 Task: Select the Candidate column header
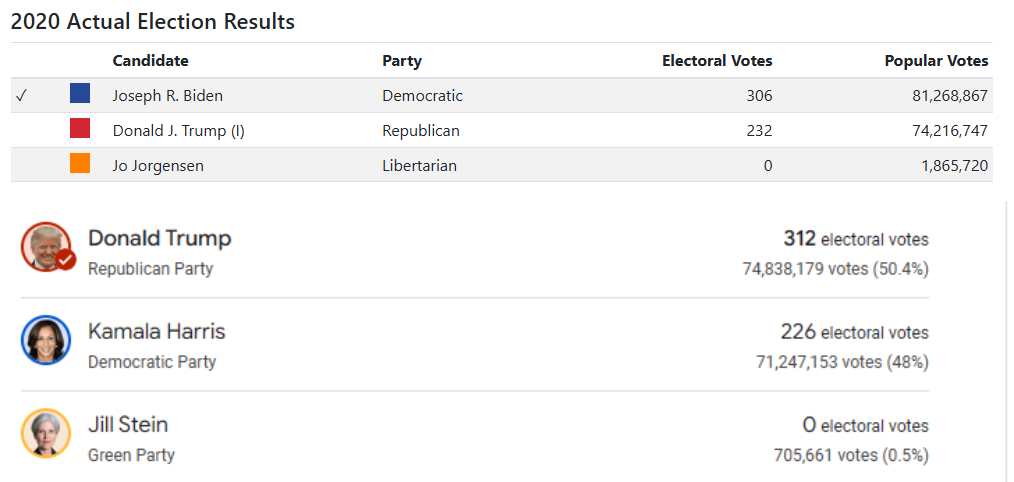pos(151,61)
